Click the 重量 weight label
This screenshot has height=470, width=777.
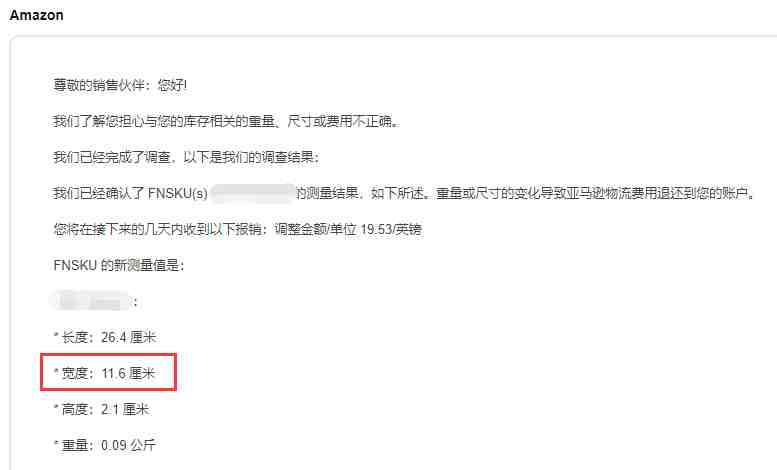[x=75, y=445]
